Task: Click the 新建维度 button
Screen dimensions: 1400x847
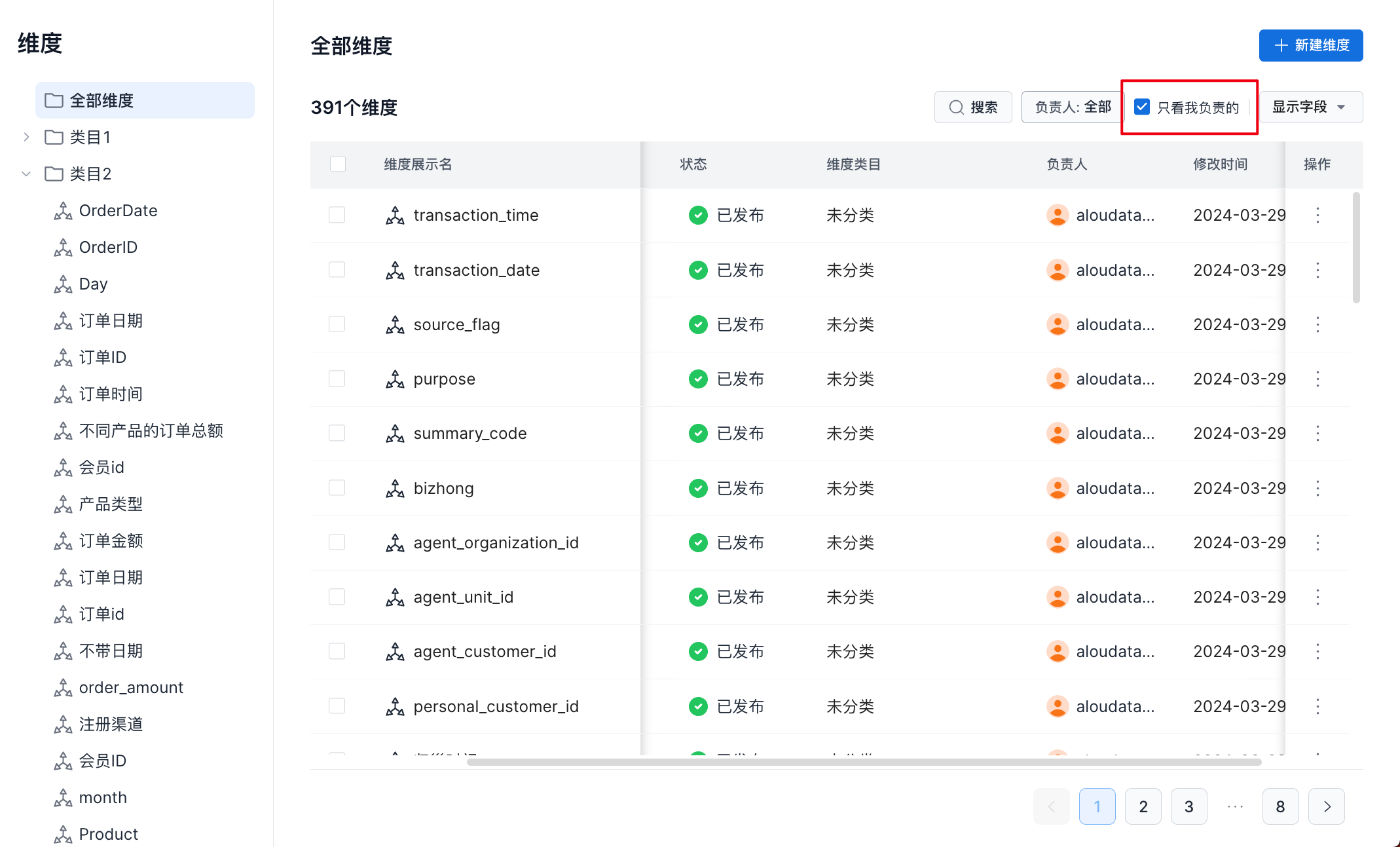Action: (1310, 46)
